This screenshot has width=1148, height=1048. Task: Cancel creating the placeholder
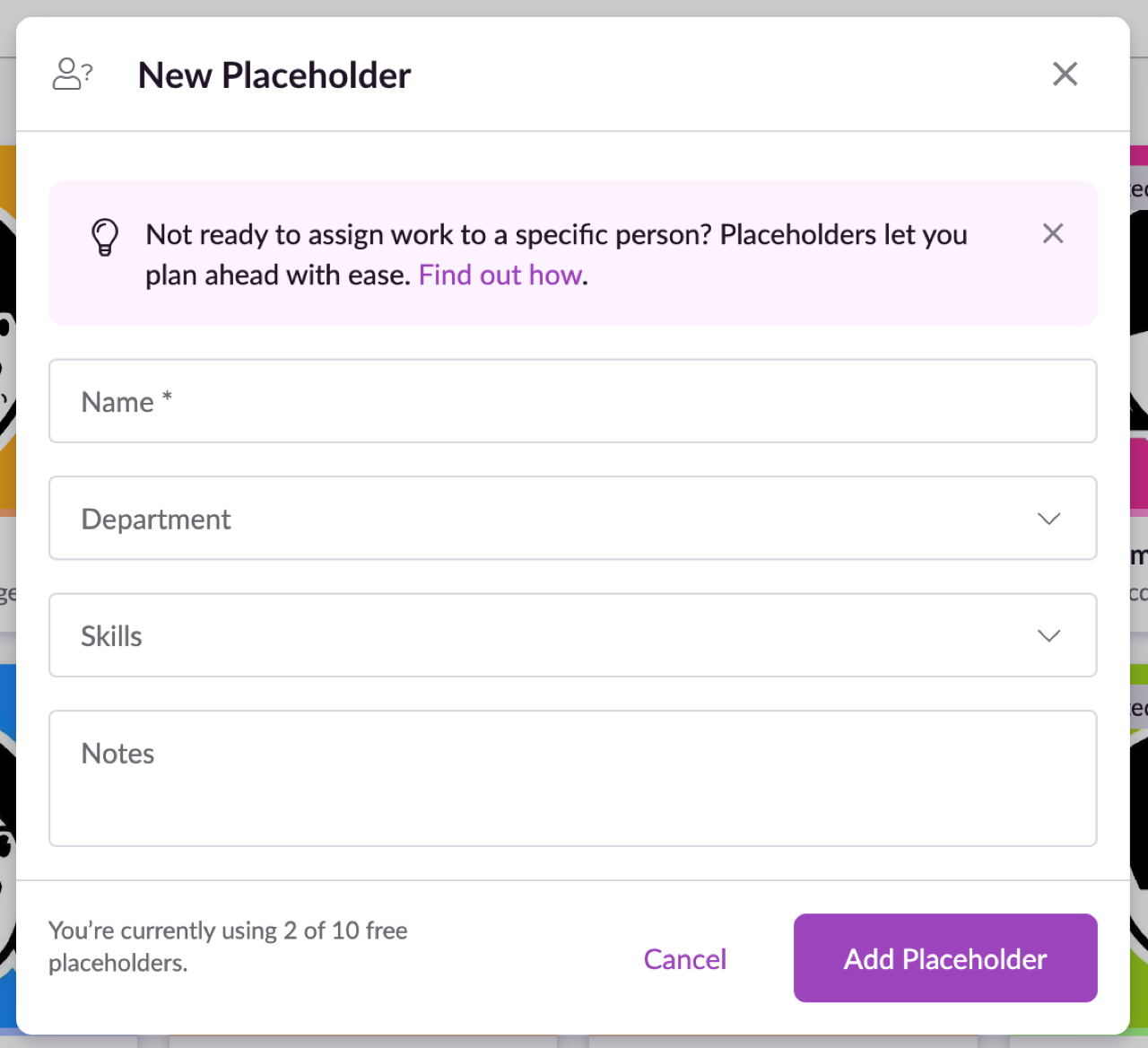coord(684,958)
